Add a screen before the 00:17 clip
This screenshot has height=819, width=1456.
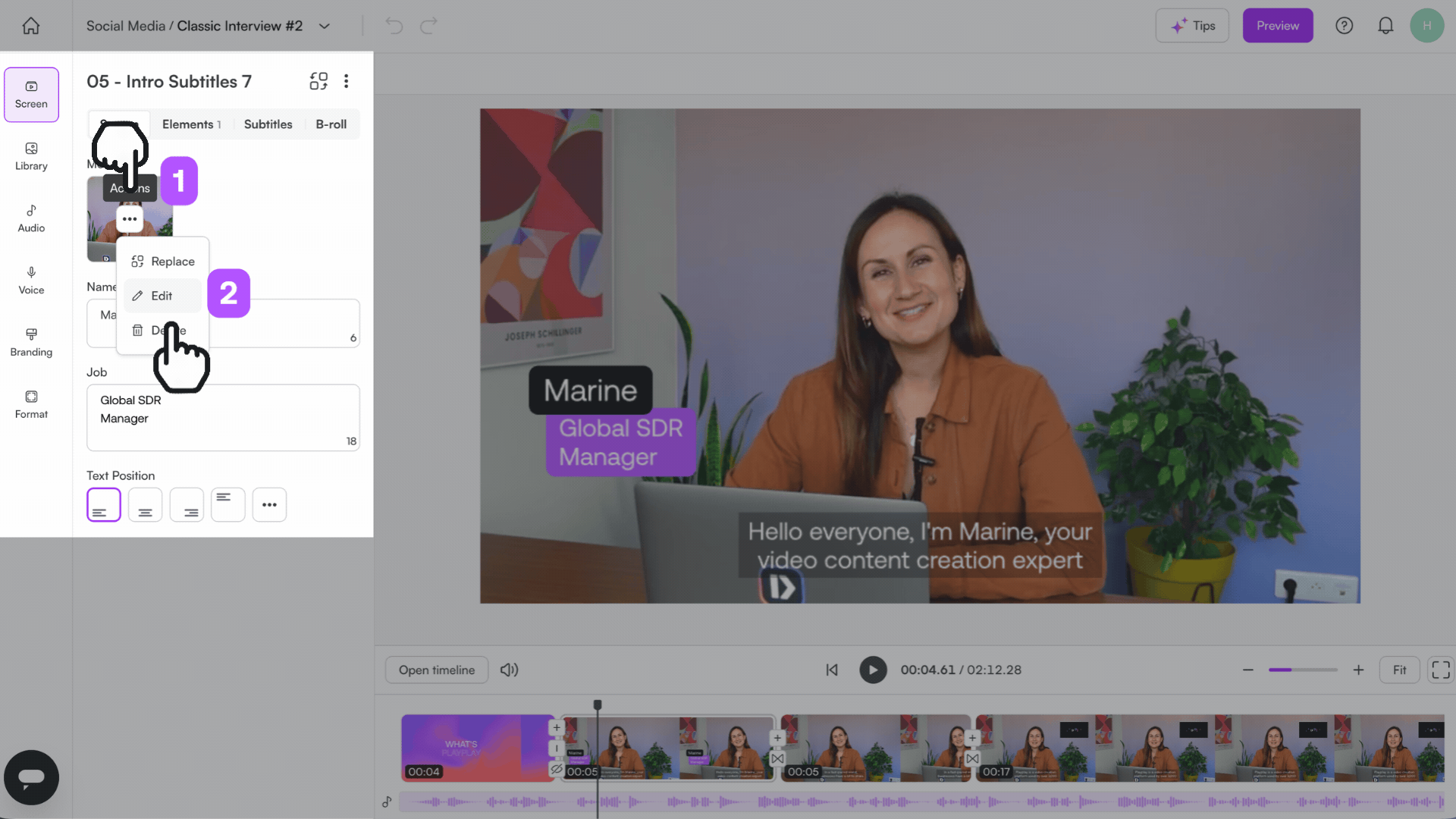[x=972, y=737]
